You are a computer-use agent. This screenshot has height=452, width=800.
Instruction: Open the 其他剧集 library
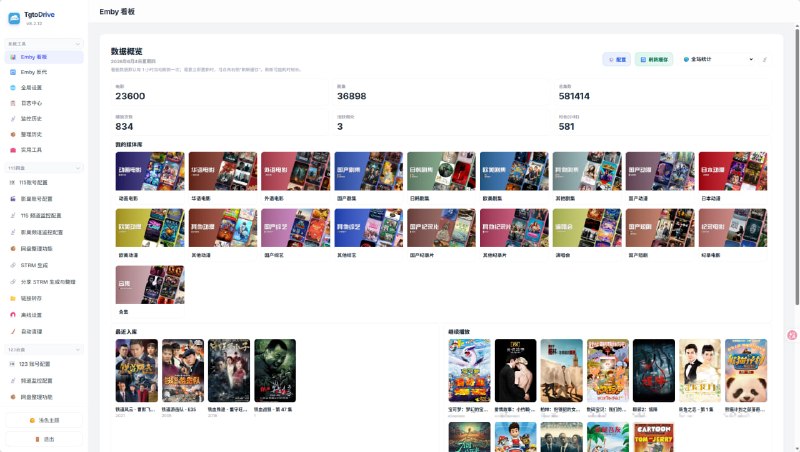pos(587,176)
